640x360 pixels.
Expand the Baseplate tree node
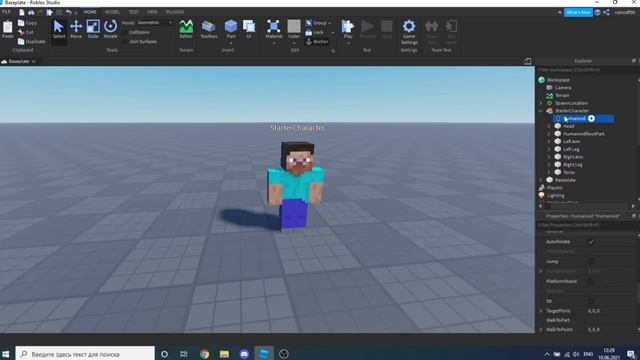(541, 180)
